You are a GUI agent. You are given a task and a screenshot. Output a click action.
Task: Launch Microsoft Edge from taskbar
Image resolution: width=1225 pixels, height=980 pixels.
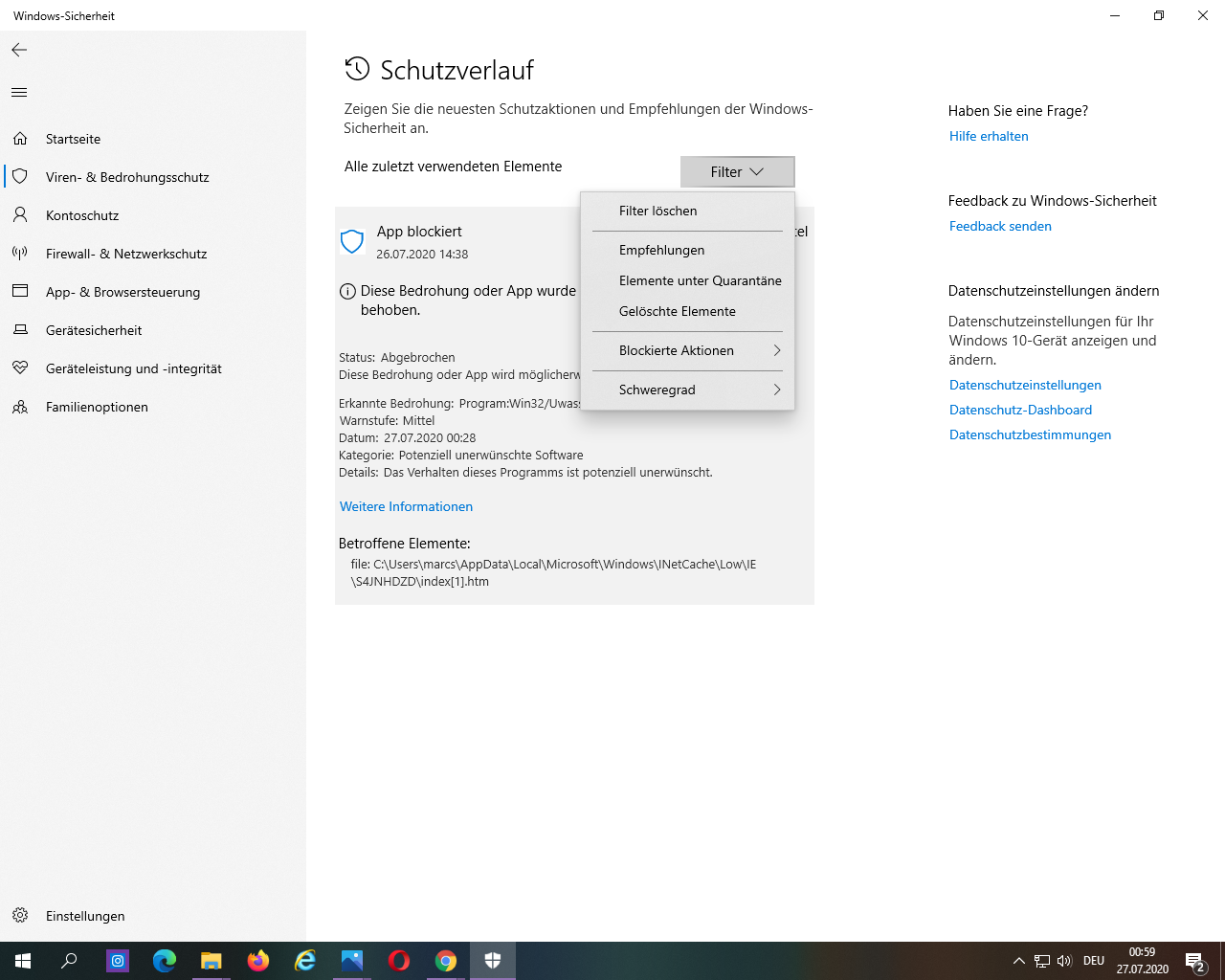tap(165, 961)
